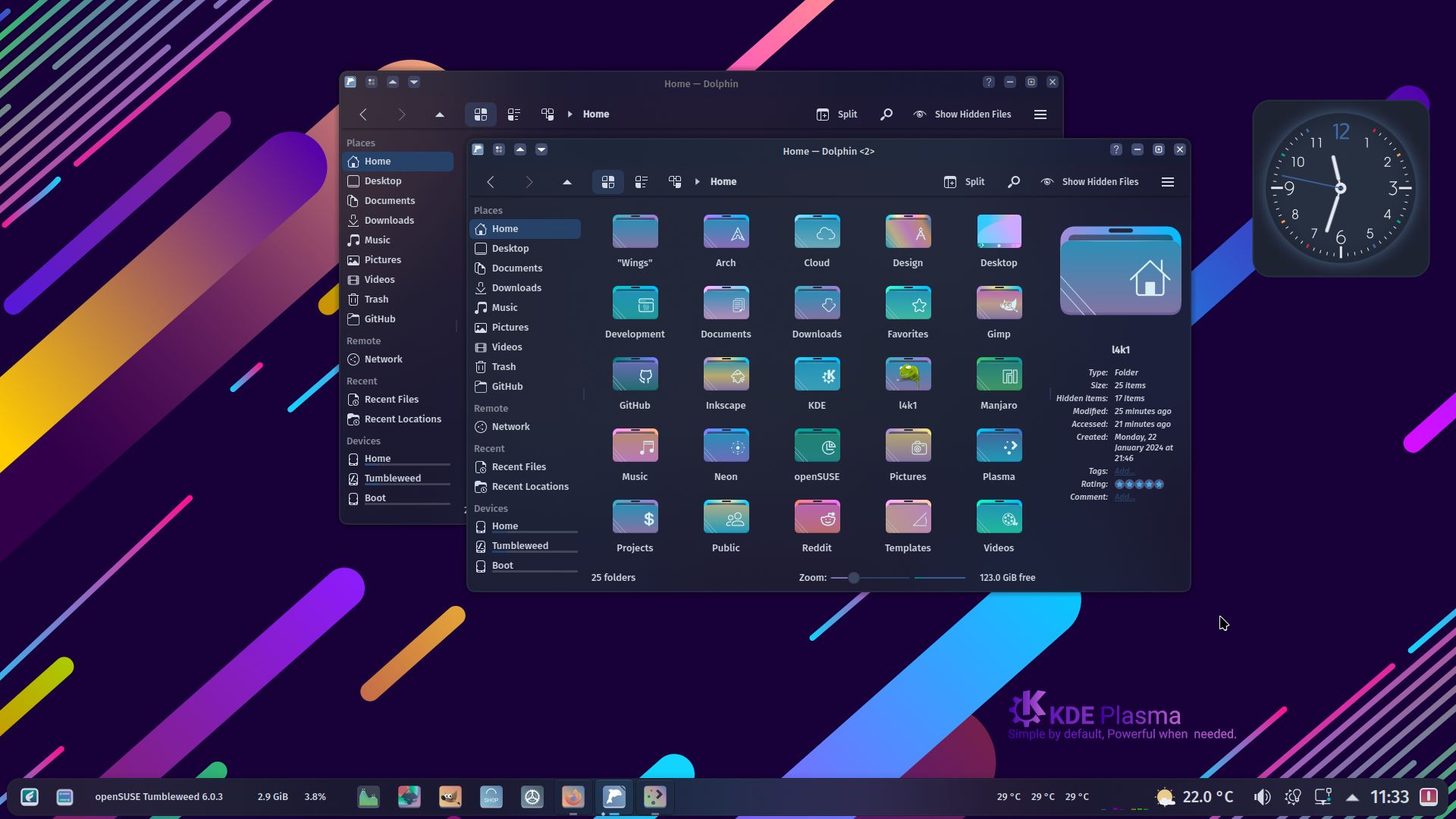Click the l4k1 folder preview image
Image resolution: width=1456 pixels, height=819 pixels.
(x=1120, y=271)
